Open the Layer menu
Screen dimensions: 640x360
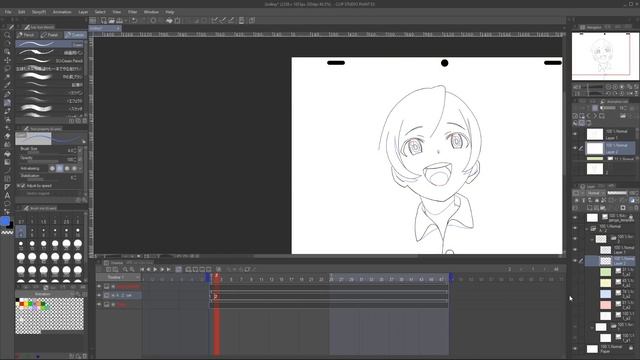(83, 12)
